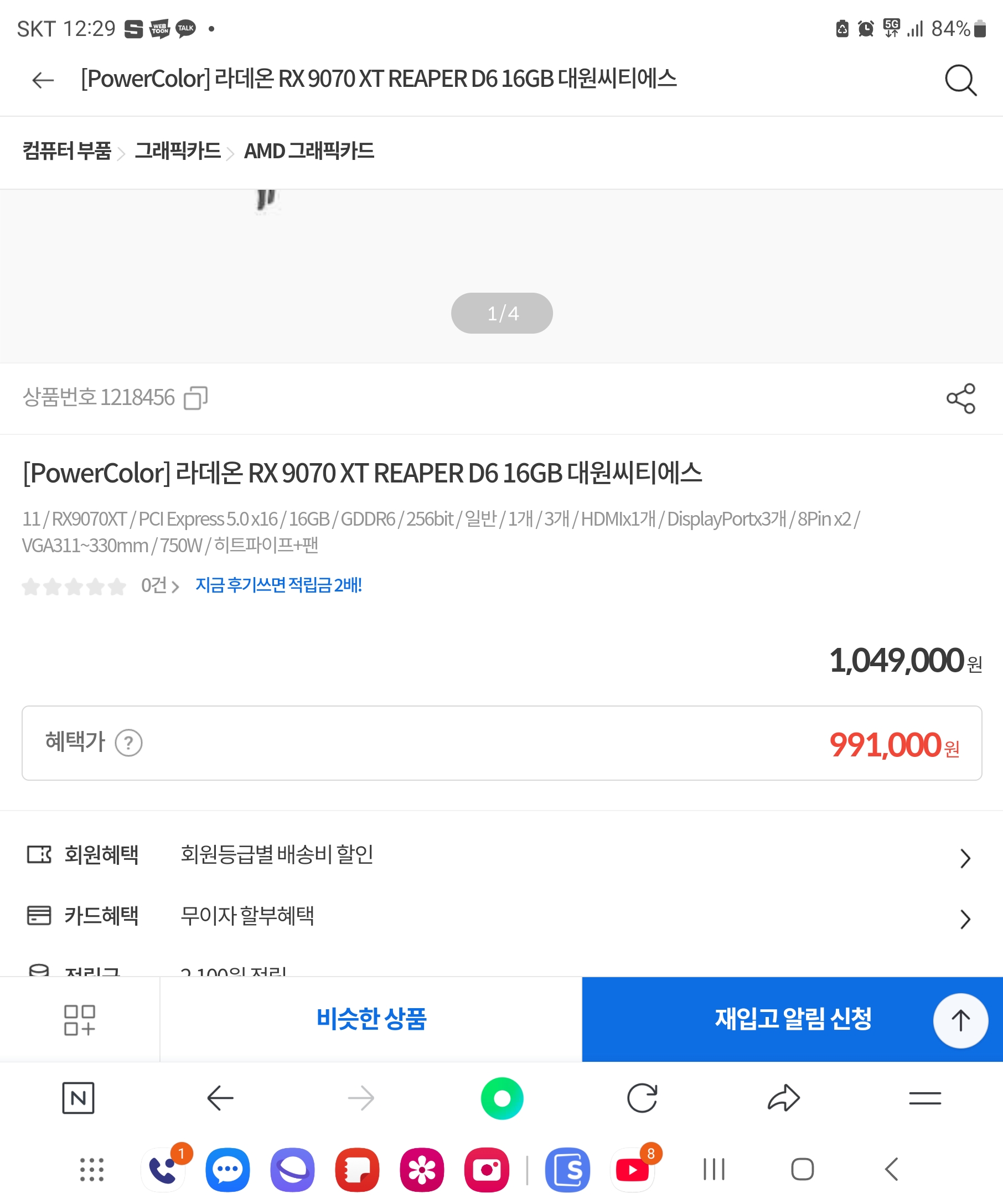Expand the 카드혜택 row chevron
Screen dimensions: 1003x1204
point(965,919)
